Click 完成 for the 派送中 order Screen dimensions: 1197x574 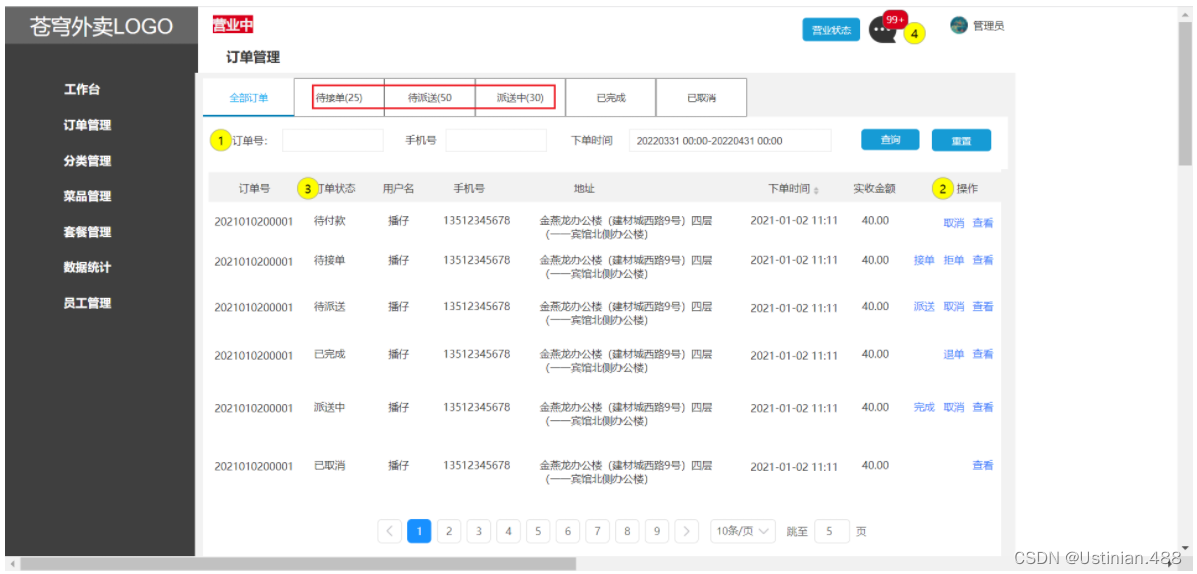[x=924, y=408]
